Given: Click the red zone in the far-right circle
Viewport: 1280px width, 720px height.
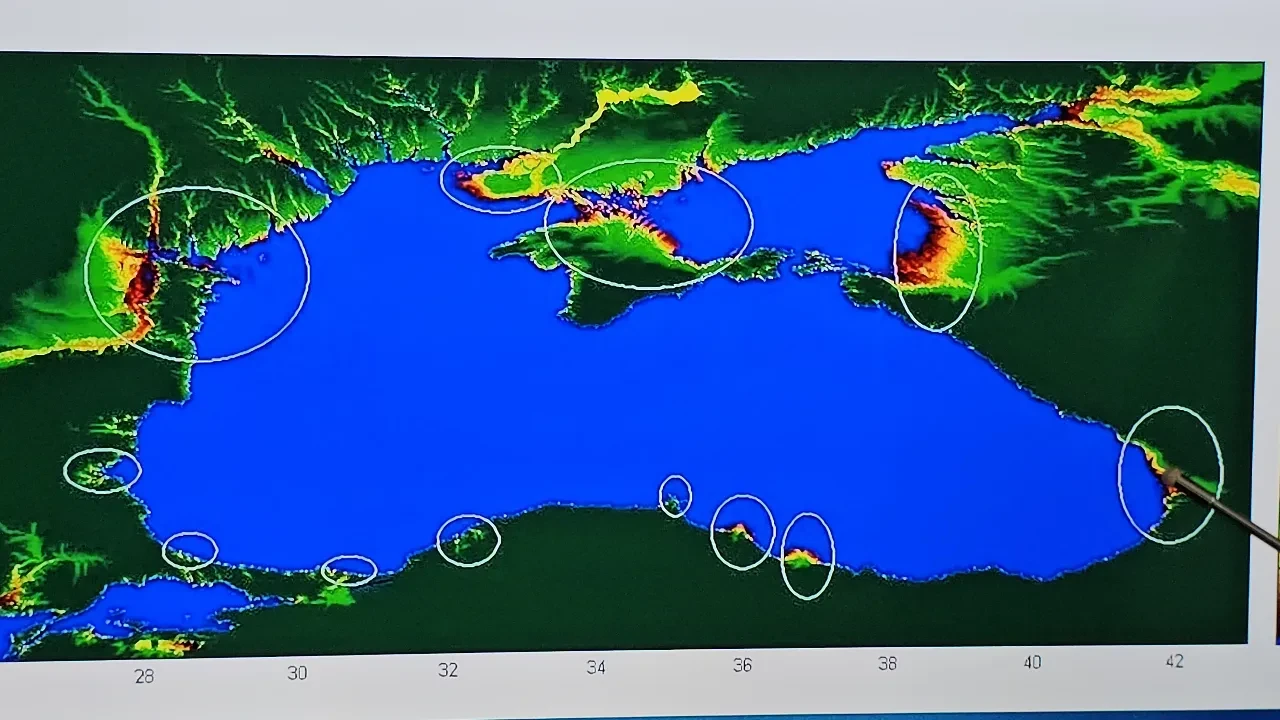Looking at the screenshot, I should pyautogui.click(x=1163, y=470).
